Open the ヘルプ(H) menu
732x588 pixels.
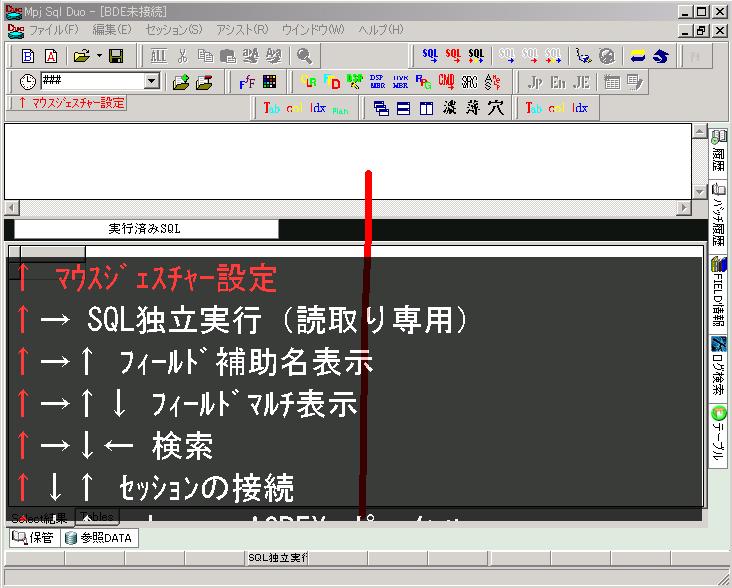tap(380, 30)
